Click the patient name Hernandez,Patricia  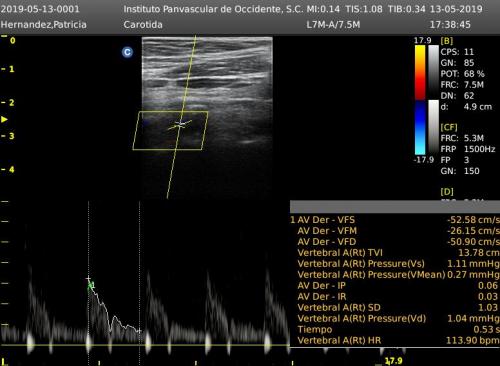[x=44, y=25]
